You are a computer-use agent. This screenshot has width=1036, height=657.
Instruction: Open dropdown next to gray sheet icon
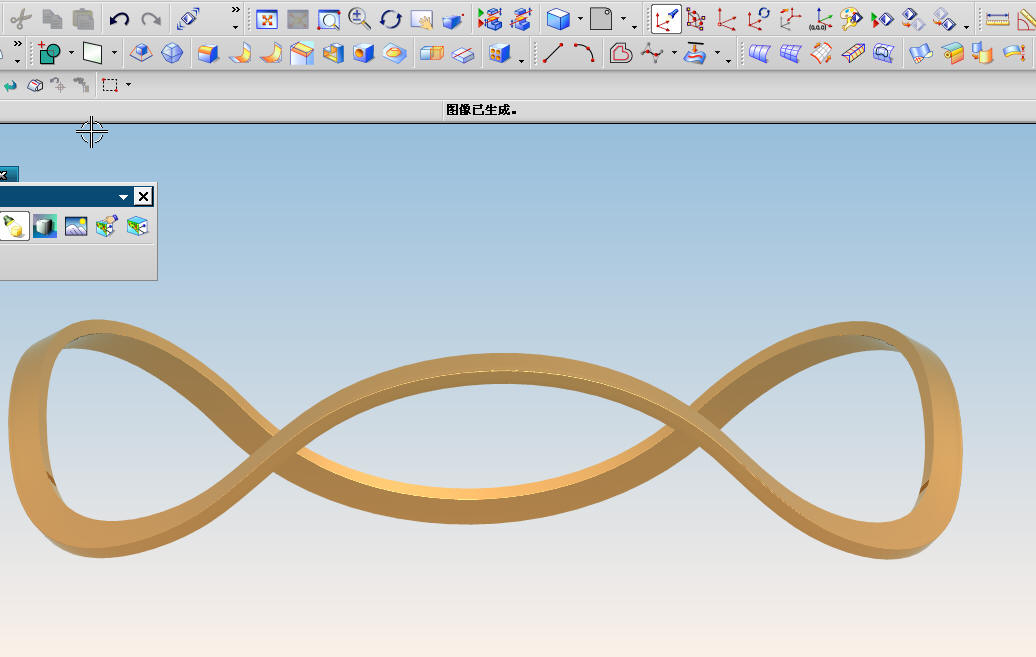click(x=622, y=19)
